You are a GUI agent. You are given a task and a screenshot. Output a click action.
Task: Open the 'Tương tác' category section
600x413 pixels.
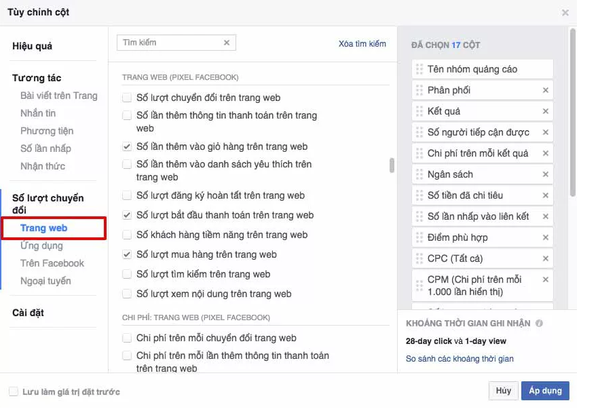click(x=36, y=78)
